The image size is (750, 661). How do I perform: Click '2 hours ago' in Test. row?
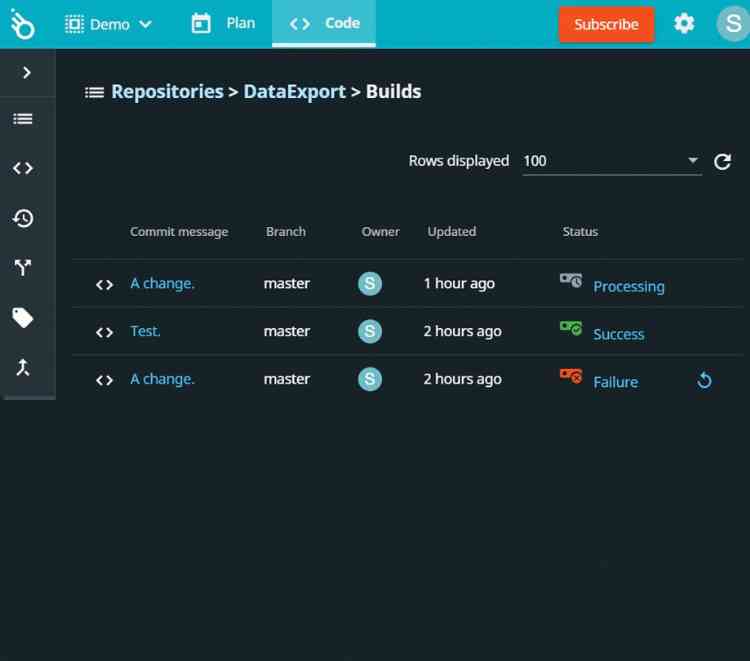pyautogui.click(x=463, y=331)
